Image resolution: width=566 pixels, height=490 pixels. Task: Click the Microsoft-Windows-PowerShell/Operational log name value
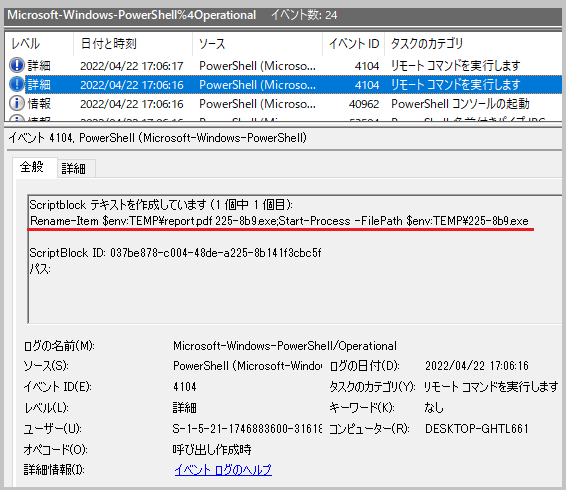pos(285,346)
